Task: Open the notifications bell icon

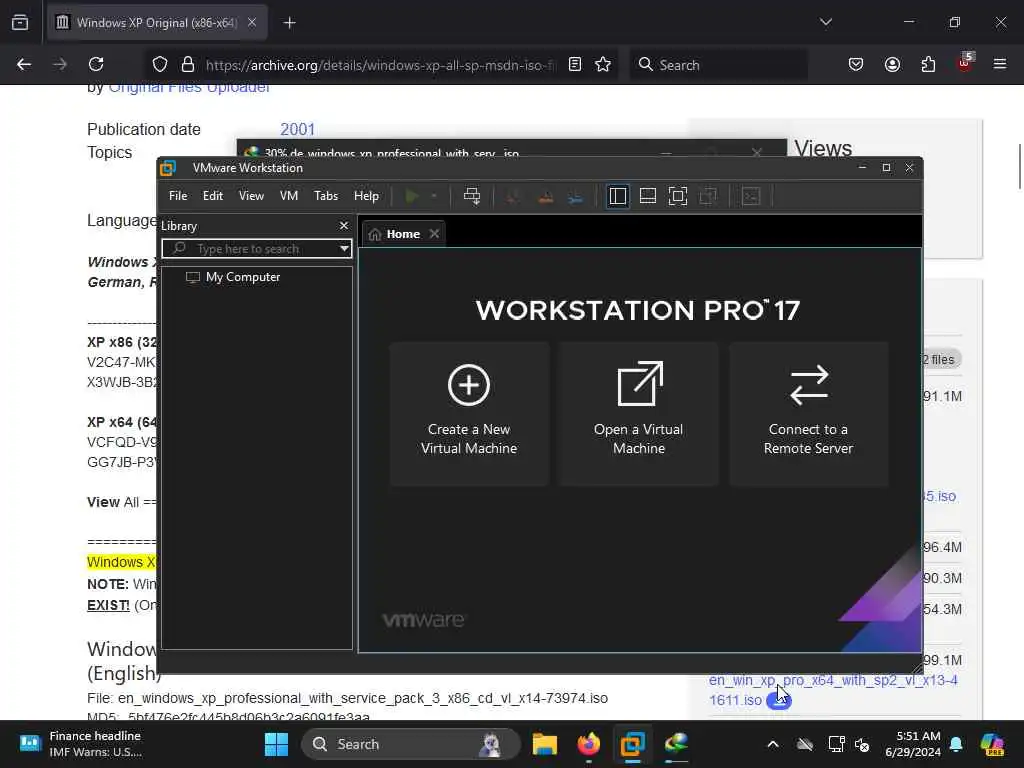Action: (x=956, y=744)
